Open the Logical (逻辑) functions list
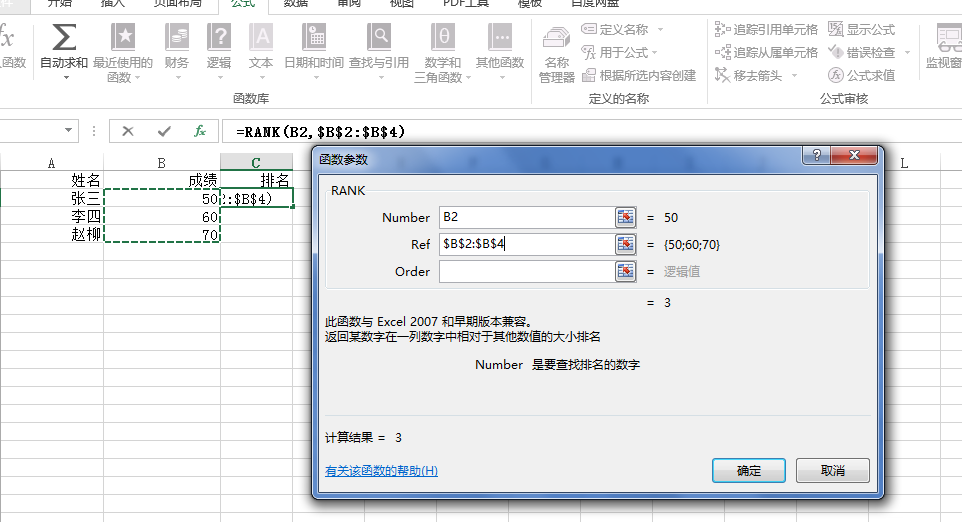The image size is (962, 522). pyautogui.click(x=219, y=52)
